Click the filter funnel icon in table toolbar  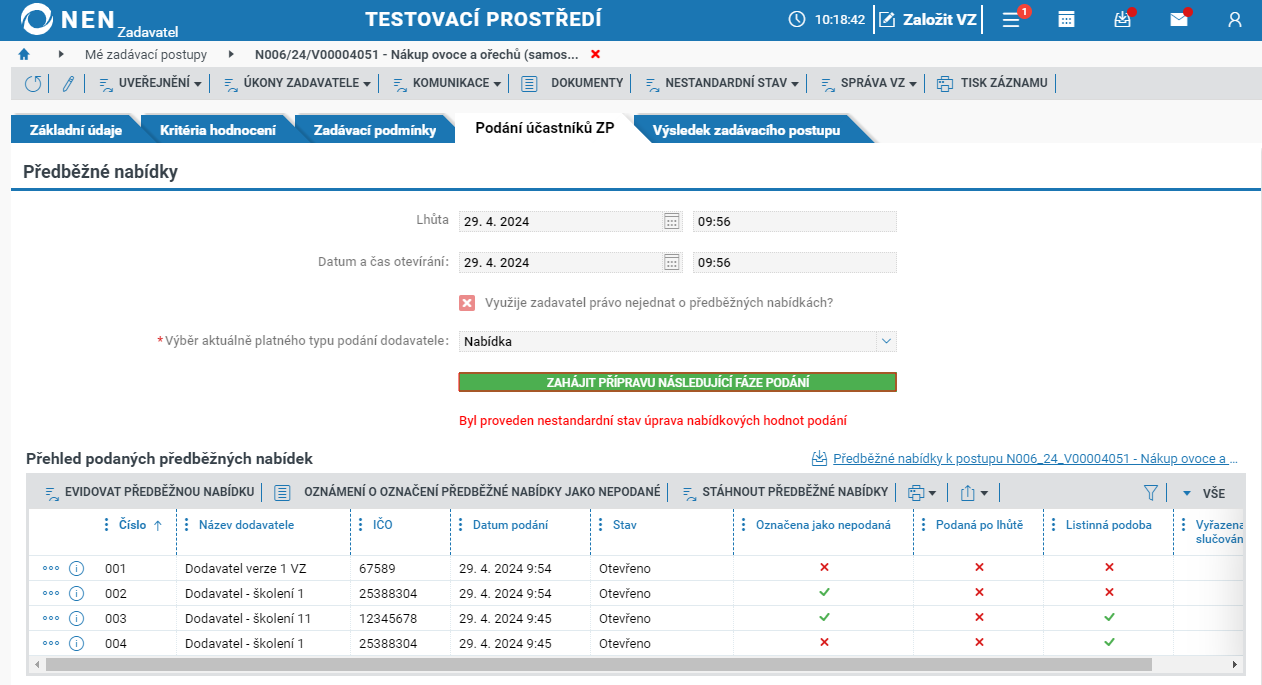pyautogui.click(x=1151, y=493)
